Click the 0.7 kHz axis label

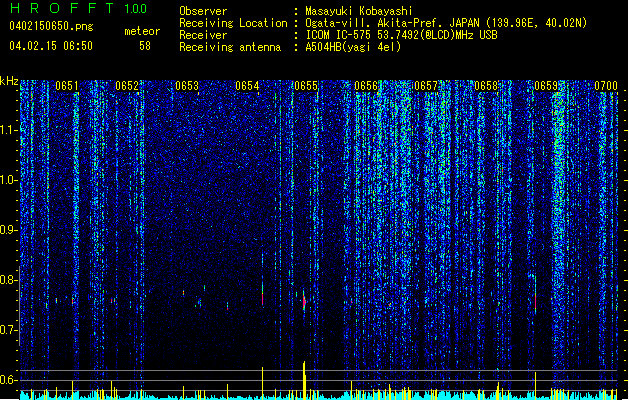pyautogui.click(x=9, y=330)
